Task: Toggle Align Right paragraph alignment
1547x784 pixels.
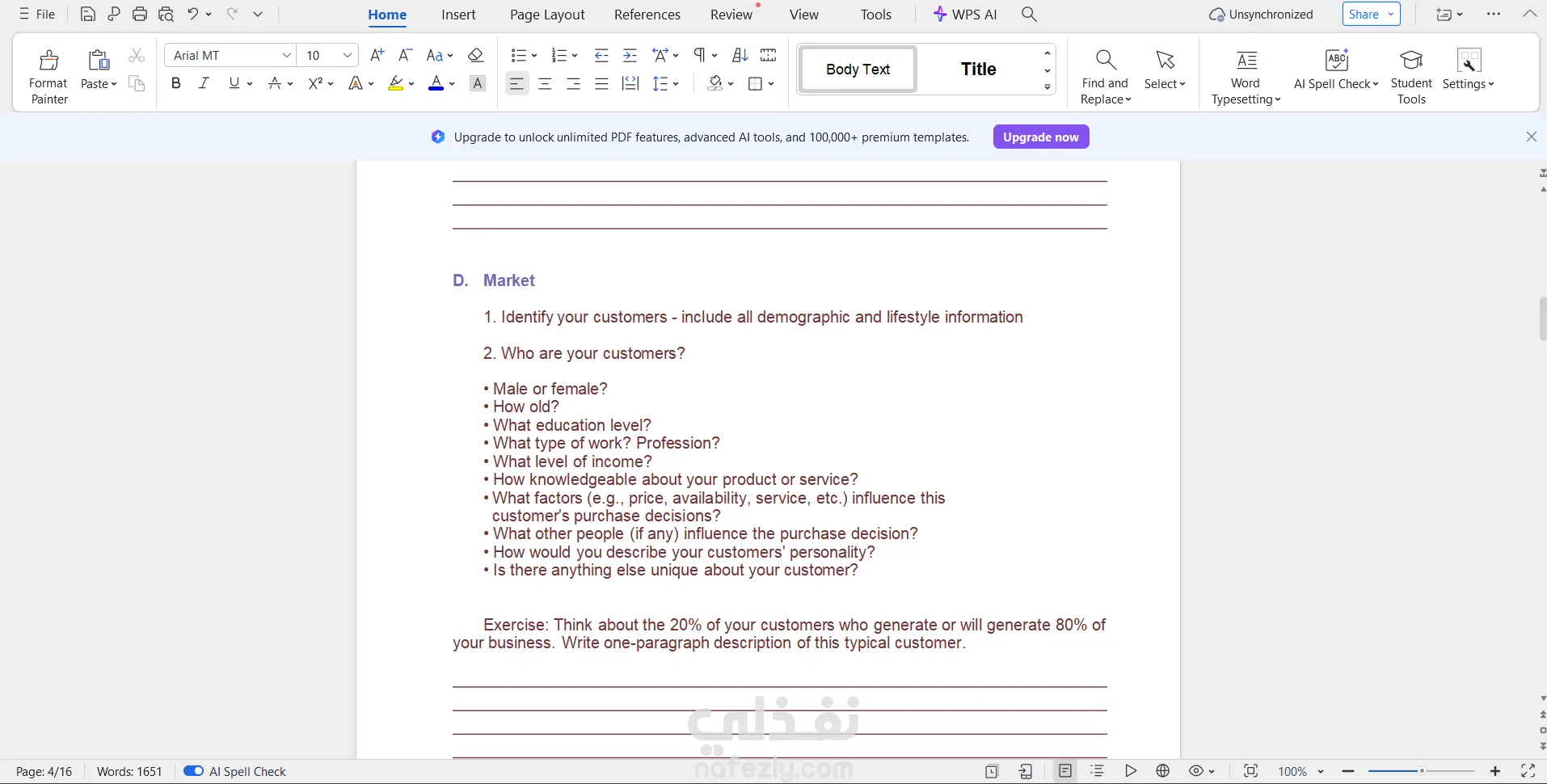Action: pyautogui.click(x=574, y=83)
